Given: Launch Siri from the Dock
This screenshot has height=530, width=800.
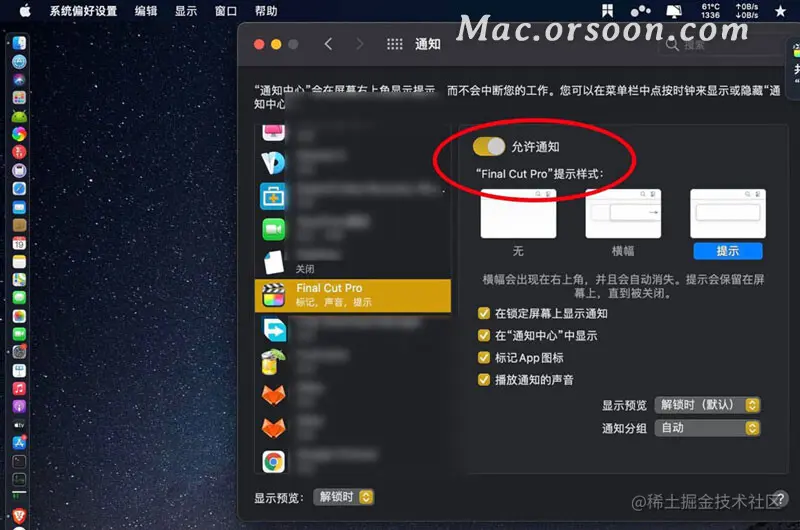Looking at the screenshot, I should (x=19, y=80).
